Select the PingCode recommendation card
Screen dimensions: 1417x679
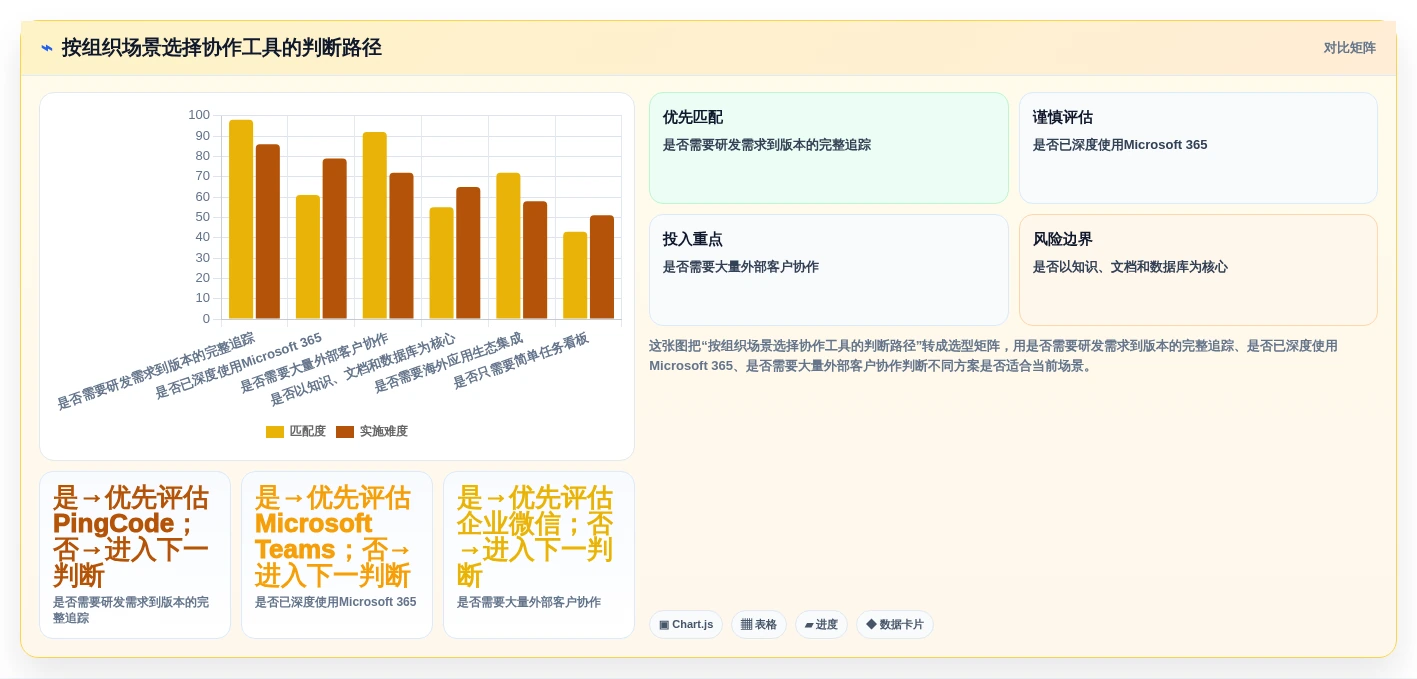click(135, 555)
